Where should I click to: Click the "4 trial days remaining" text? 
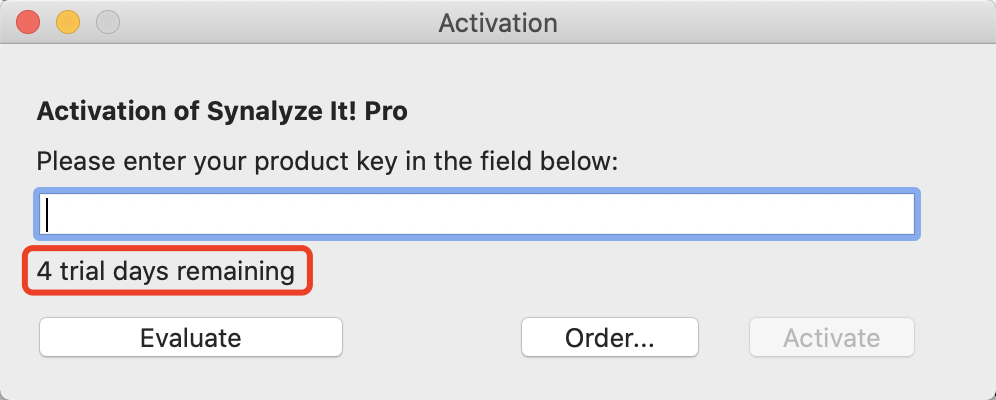click(166, 271)
